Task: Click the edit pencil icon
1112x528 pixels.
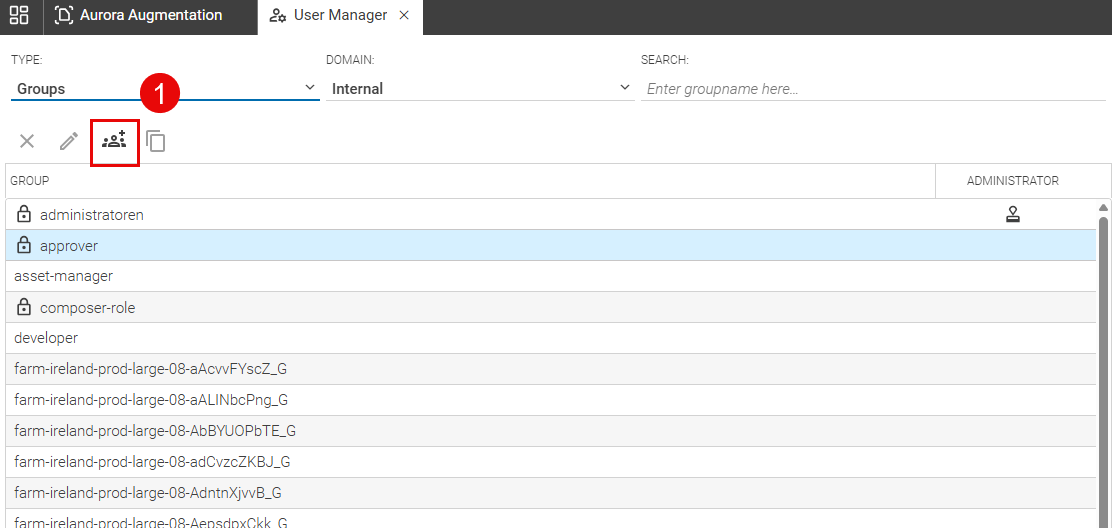Action: click(x=69, y=141)
